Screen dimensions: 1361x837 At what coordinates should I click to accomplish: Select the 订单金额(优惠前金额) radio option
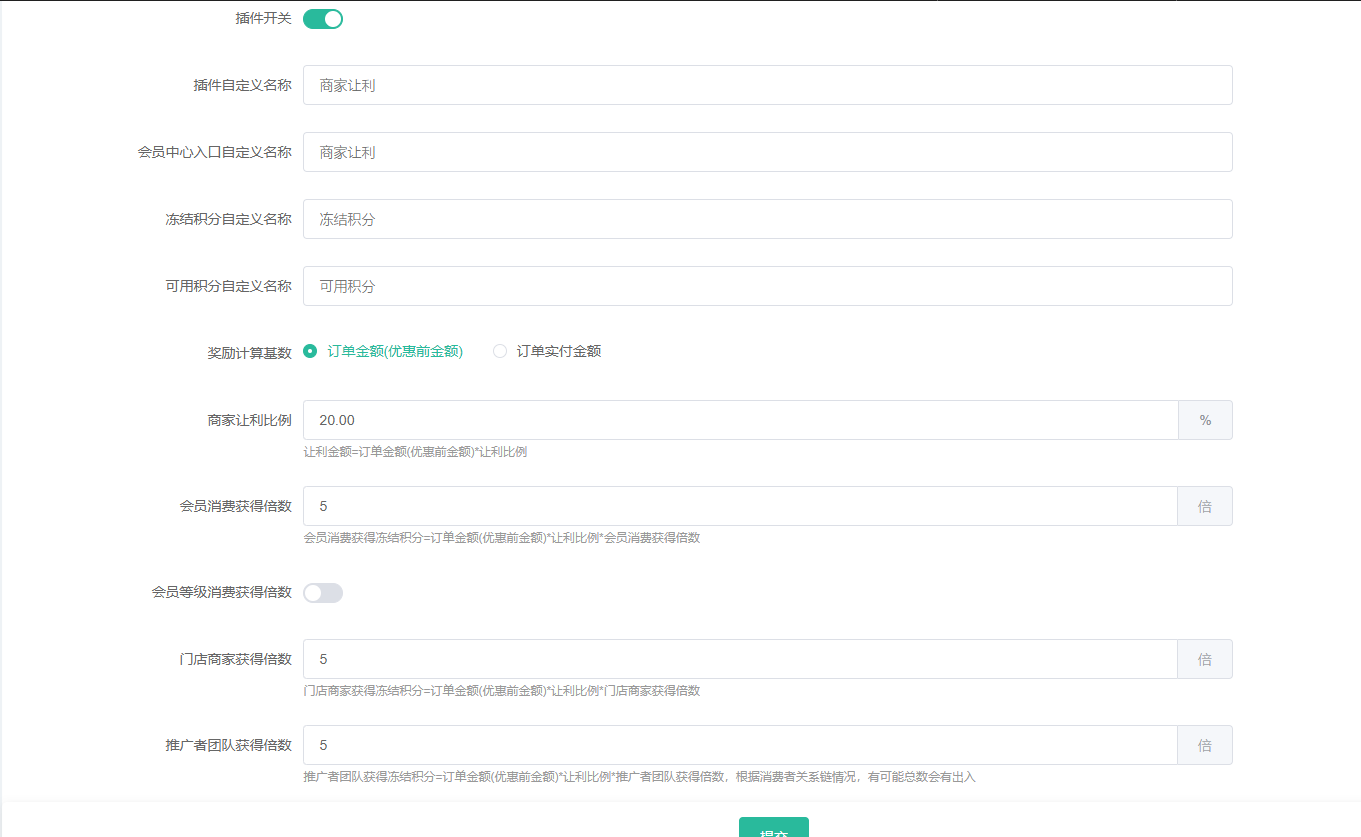click(310, 351)
